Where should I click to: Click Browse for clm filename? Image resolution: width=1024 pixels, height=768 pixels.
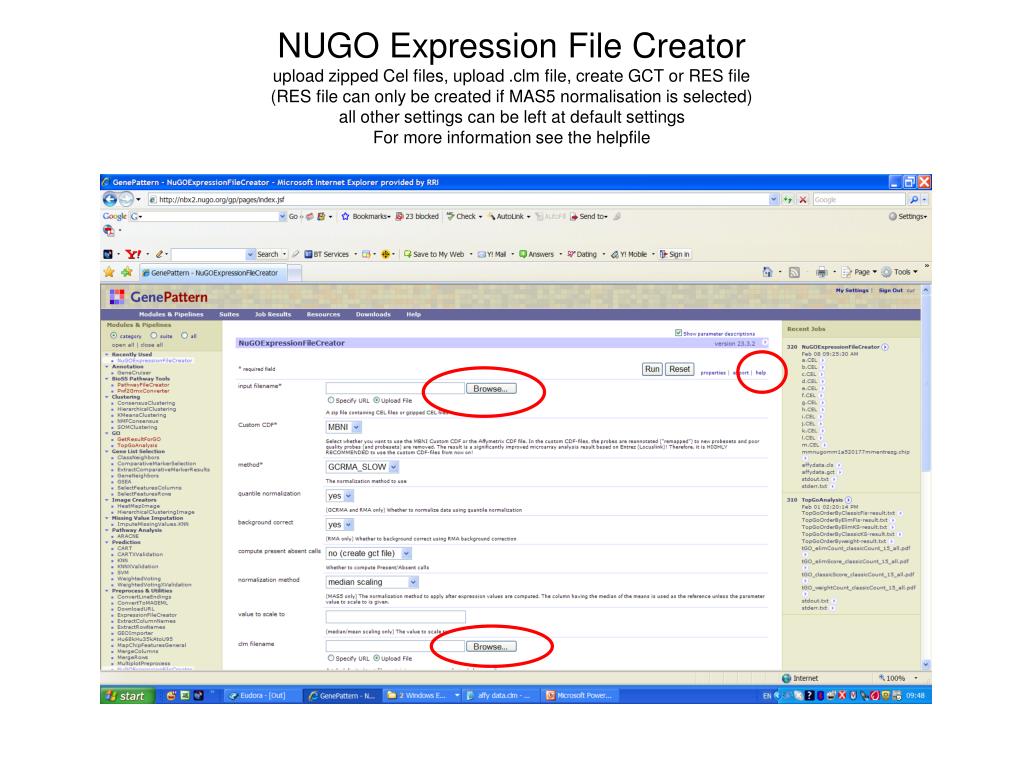[x=490, y=647]
